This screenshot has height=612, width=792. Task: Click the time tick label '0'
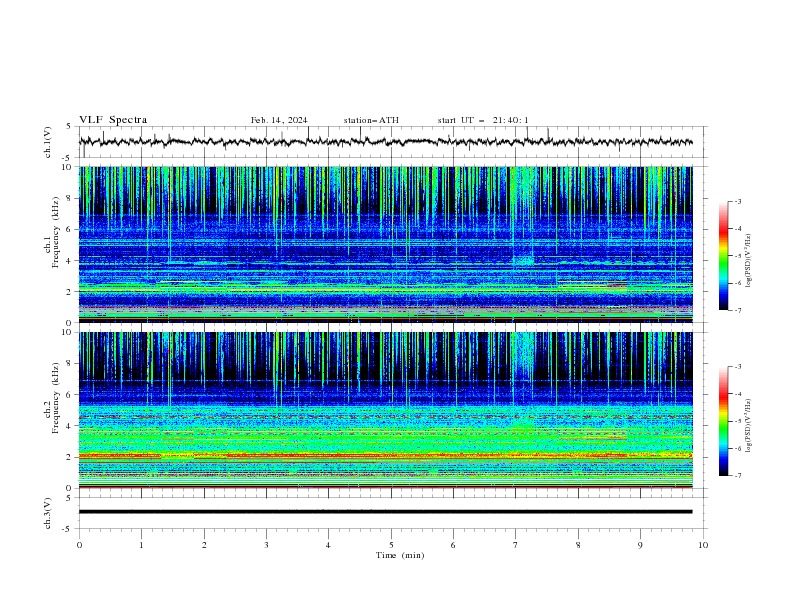(x=79, y=545)
